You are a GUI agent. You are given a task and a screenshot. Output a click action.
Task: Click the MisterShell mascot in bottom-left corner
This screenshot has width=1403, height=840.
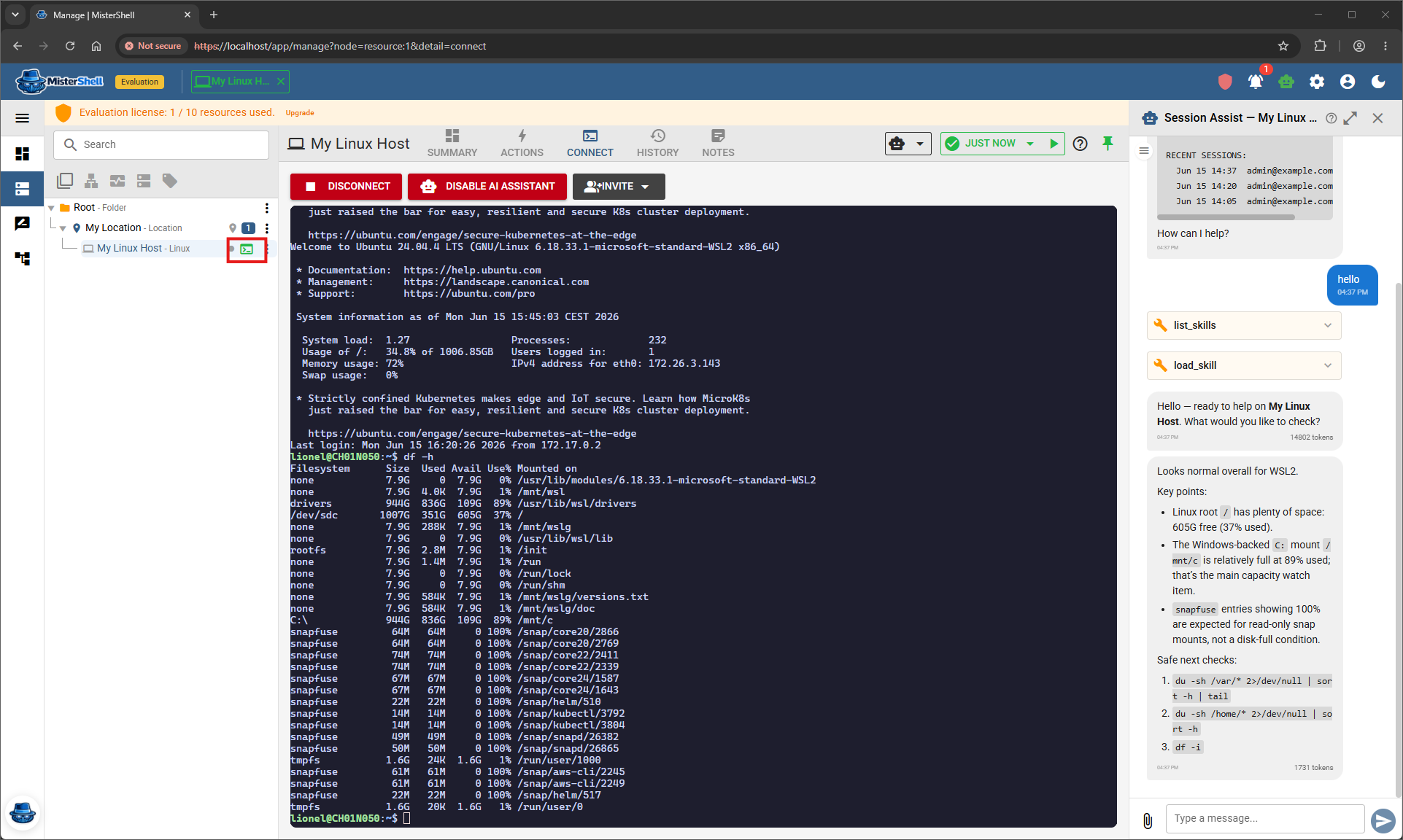[x=23, y=813]
